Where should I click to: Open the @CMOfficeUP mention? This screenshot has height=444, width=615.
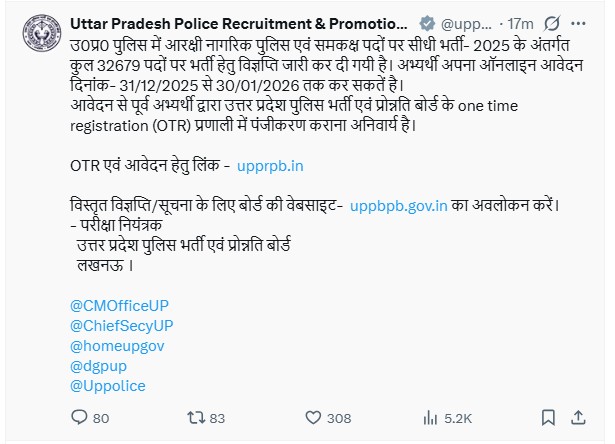[118, 304]
